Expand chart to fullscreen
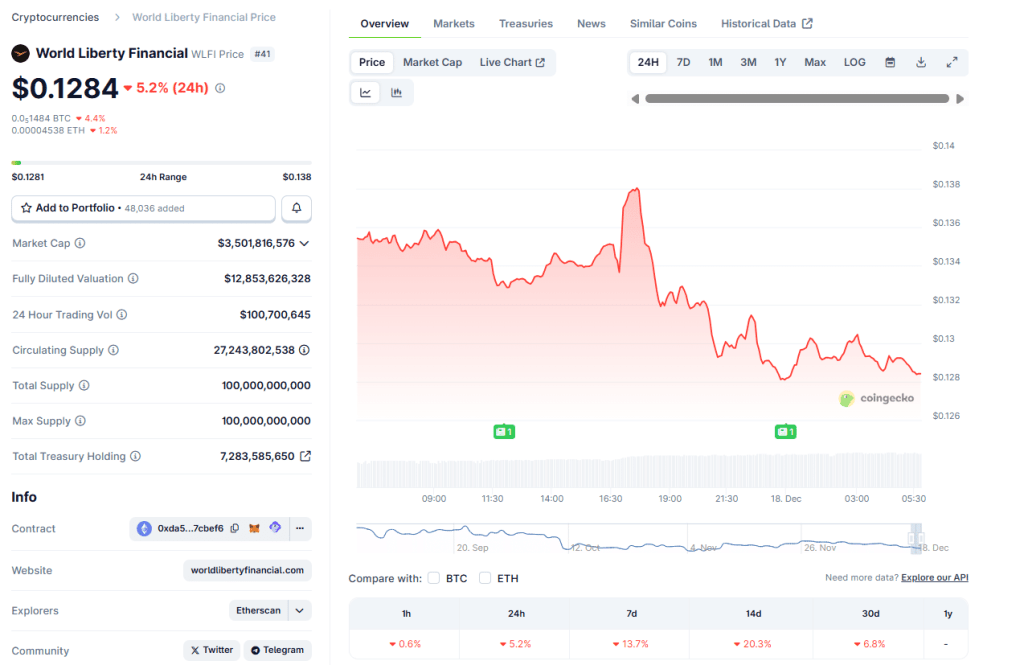The width and height of the screenshot is (1024, 665). point(952,62)
